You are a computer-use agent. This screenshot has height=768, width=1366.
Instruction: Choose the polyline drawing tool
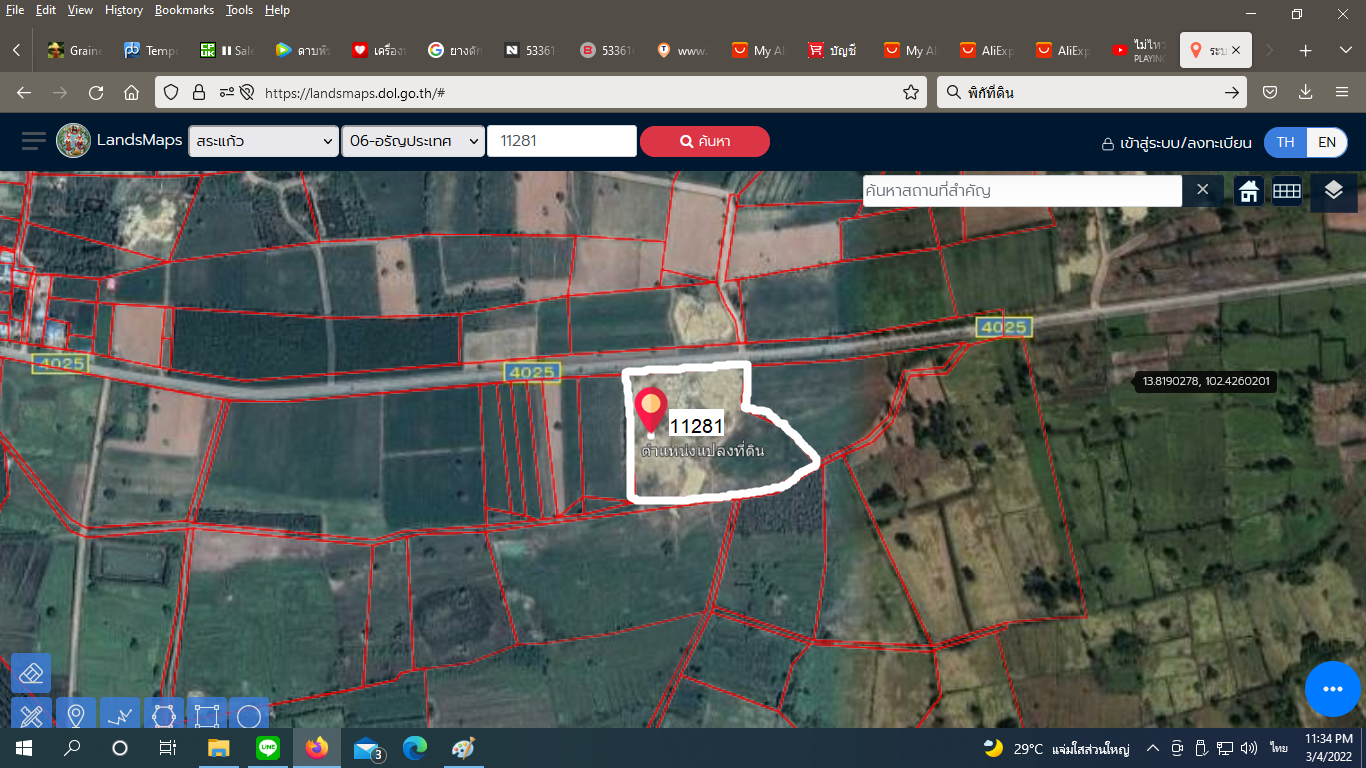[120, 715]
